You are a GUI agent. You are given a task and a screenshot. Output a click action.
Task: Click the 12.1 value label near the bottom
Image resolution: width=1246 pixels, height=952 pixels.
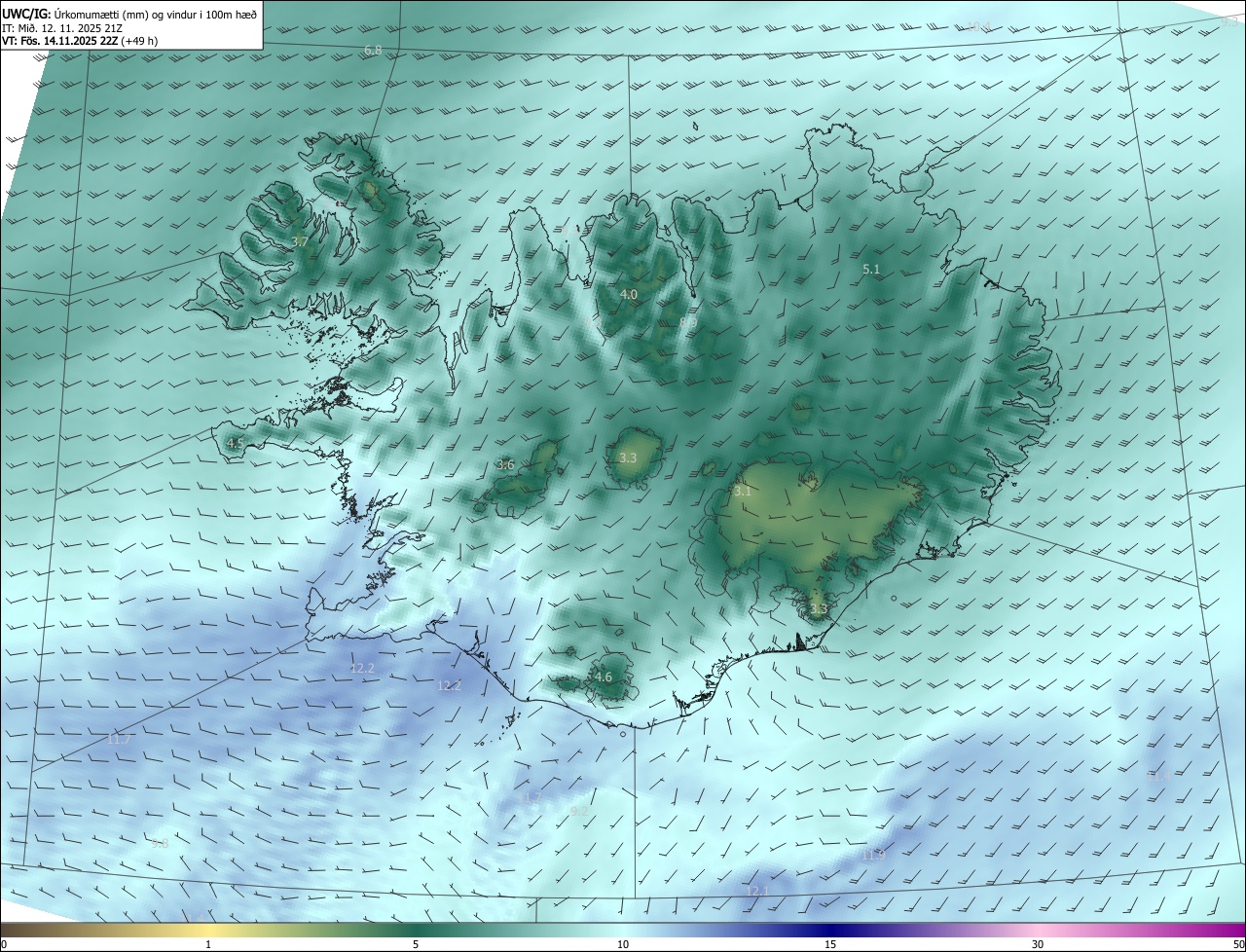pyautogui.click(x=757, y=891)
